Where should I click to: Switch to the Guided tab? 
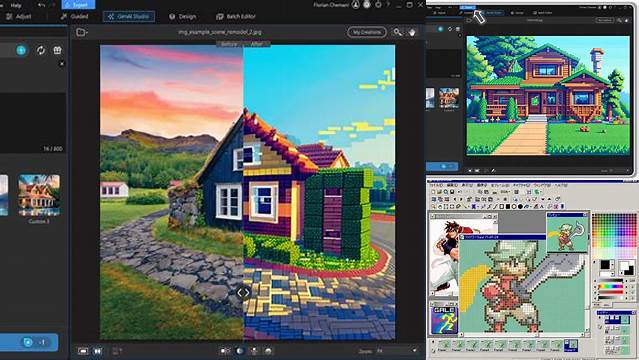74,16
